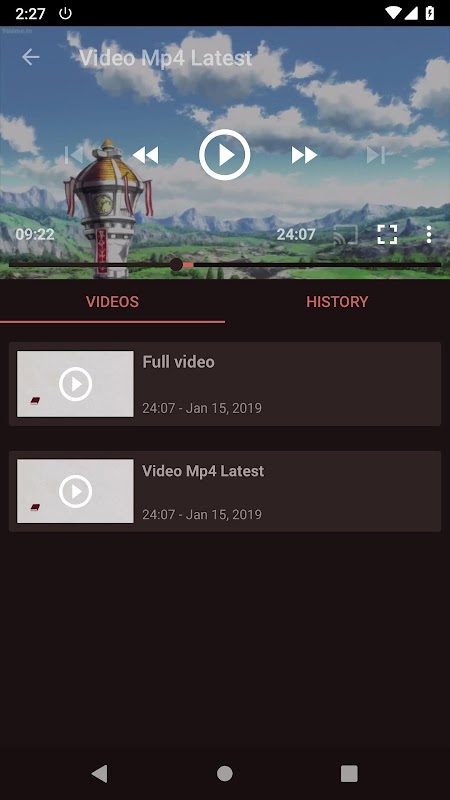Screen dimensions: 450x800
Task: Tap the back arrow in the player header
Action: (31, 57)
